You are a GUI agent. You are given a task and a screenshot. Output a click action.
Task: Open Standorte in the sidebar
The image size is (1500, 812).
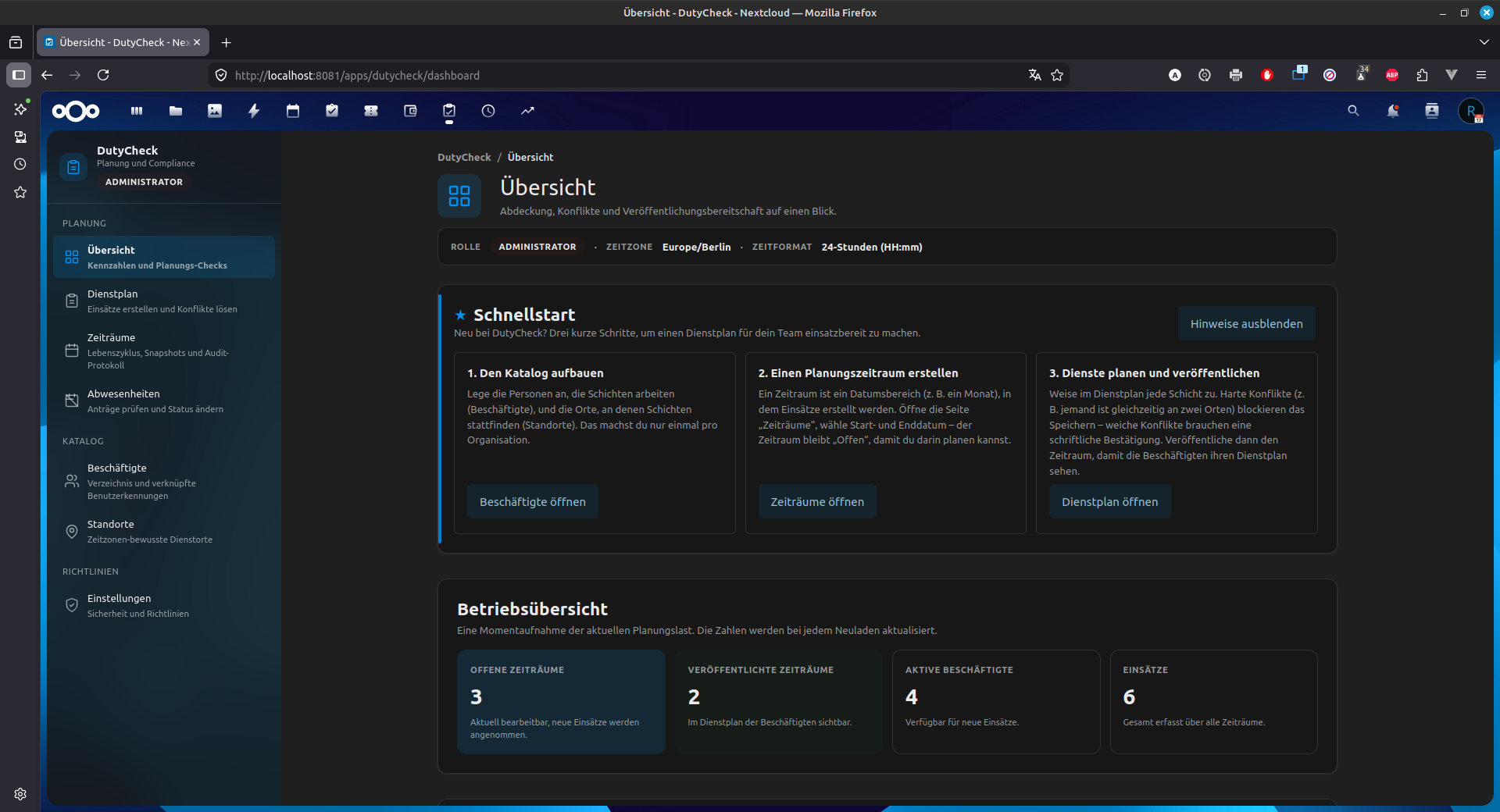[164, 531]
